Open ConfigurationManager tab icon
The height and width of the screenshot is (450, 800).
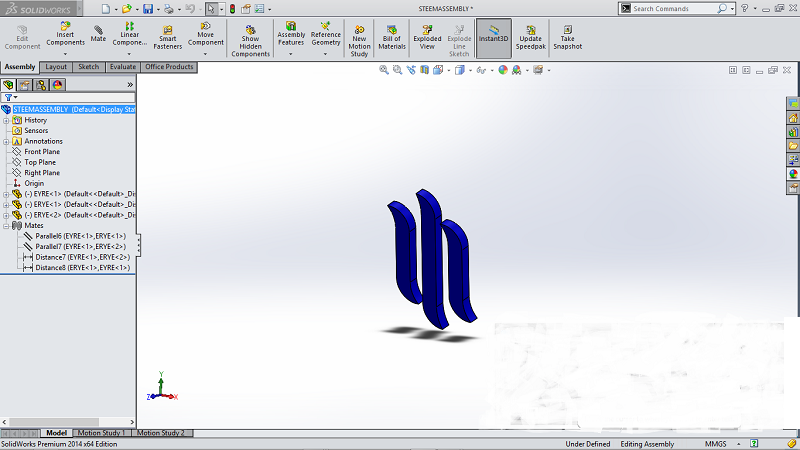tap(41, 85)
